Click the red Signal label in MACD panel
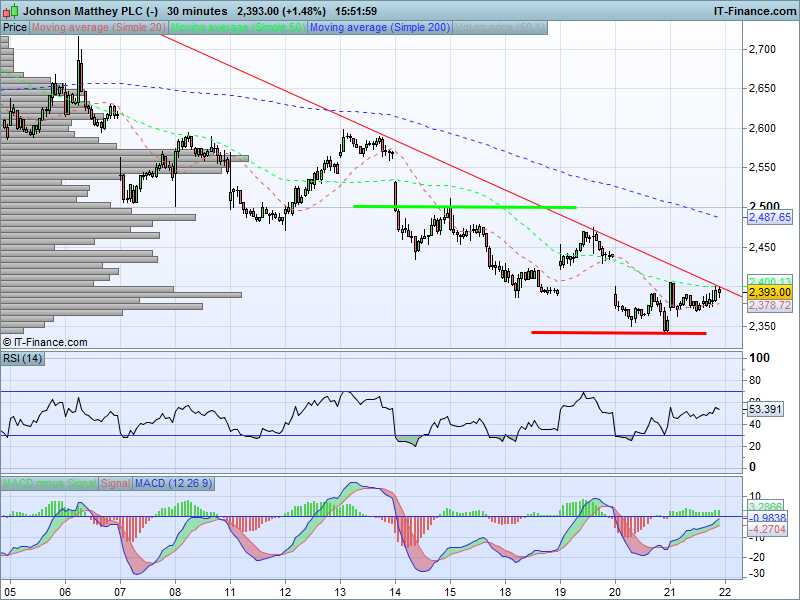Image resolution: width=800 pixels, height=600 pixels. (x=115, y=484)
